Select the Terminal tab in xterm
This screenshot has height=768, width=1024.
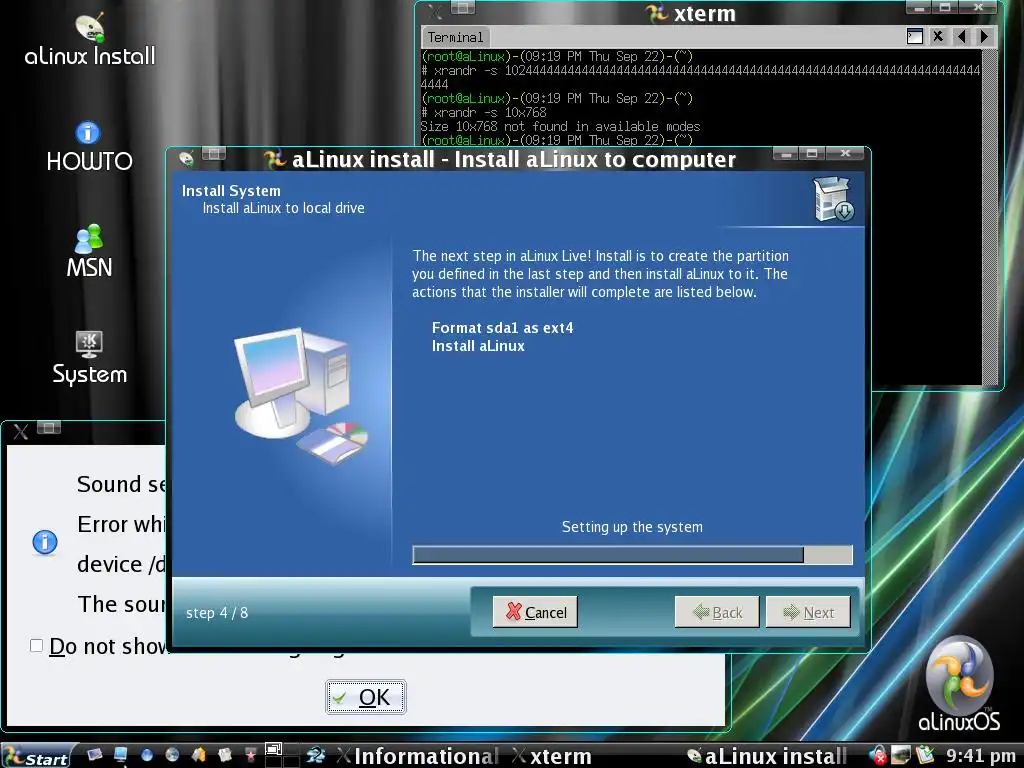[456, 37]
